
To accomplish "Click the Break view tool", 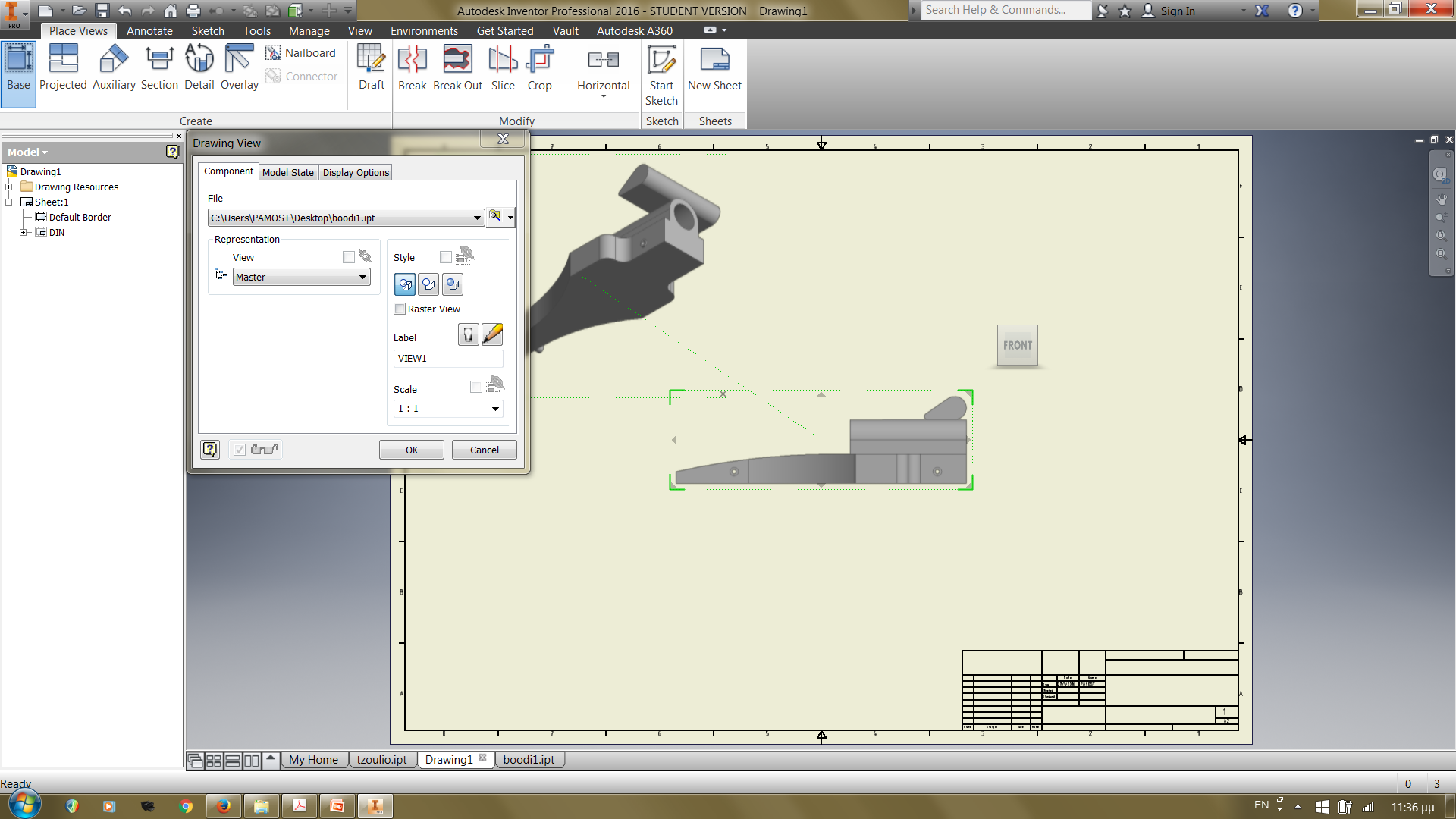I will point(413,68).
